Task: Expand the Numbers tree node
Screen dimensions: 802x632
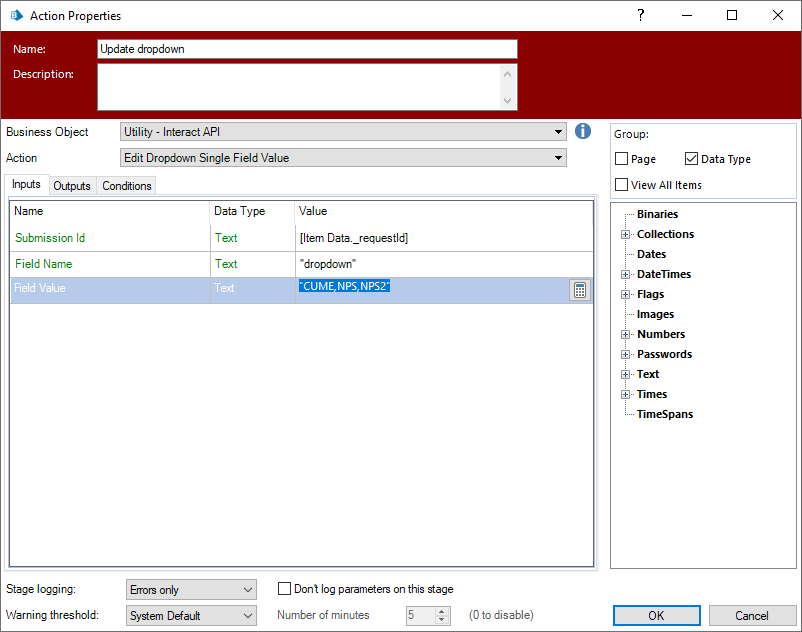Action: [625, 334]
